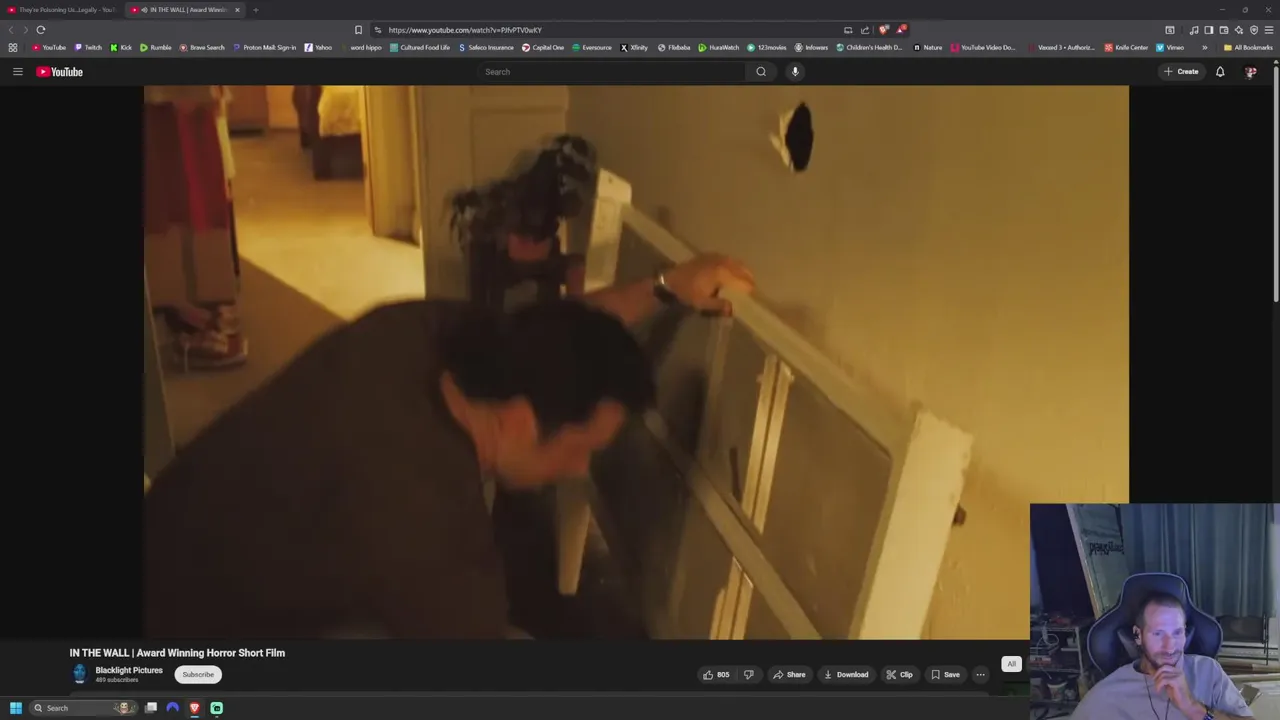Open Task View on taskbar
This screenshot has height=720, width=1280.
point(151,708)
